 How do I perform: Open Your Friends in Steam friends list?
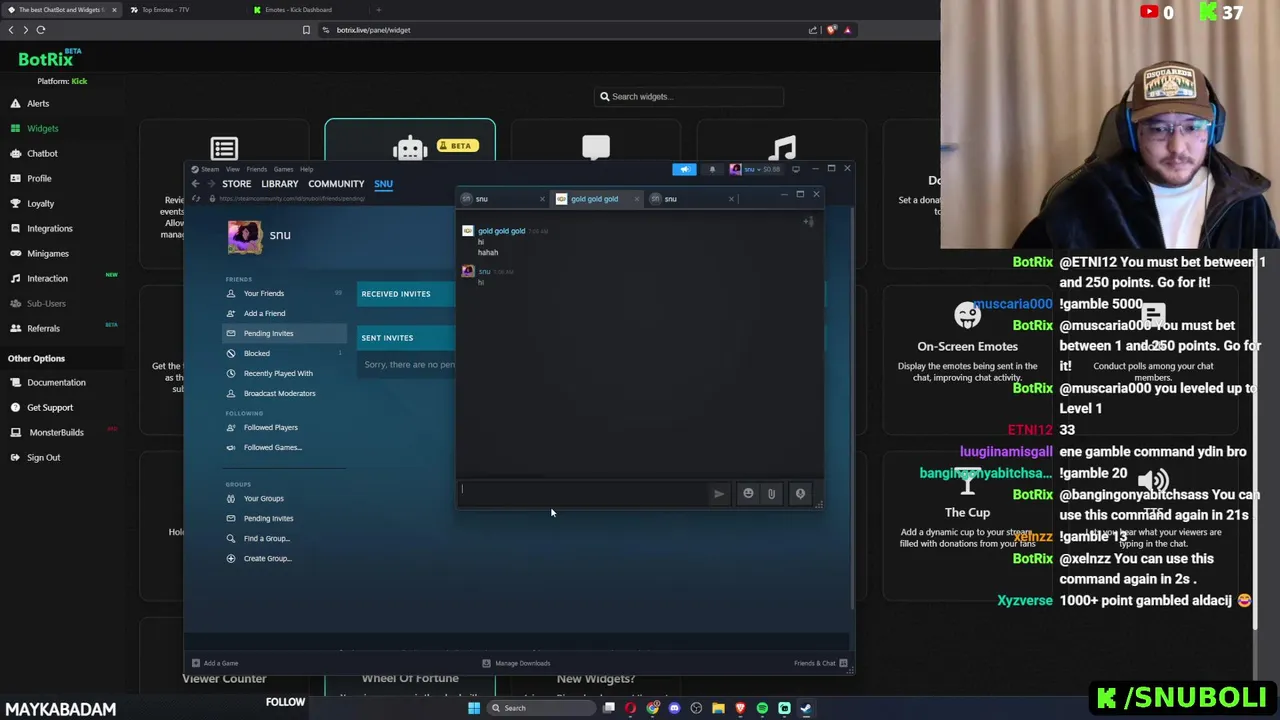264,293
